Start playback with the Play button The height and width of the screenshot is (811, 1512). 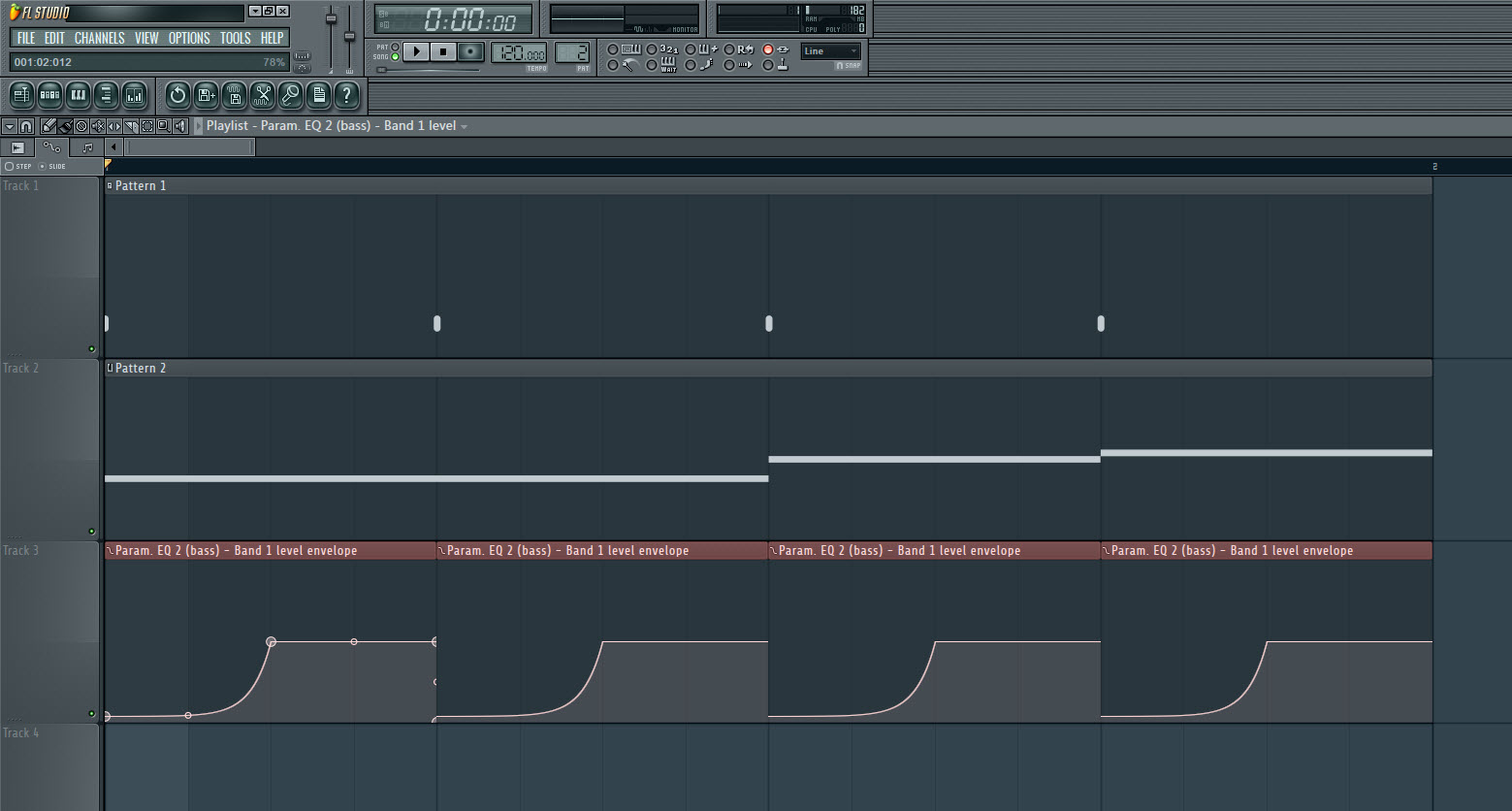(x=416, y=51)
